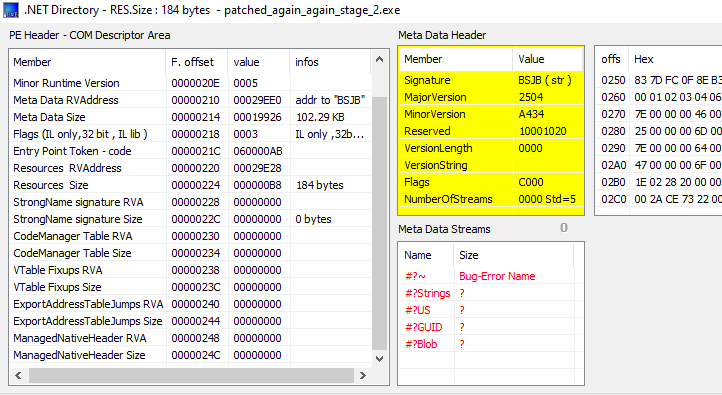Click the 'BSJB ( str )' value cell
722x395 pixels.
[x=548, y=80]
